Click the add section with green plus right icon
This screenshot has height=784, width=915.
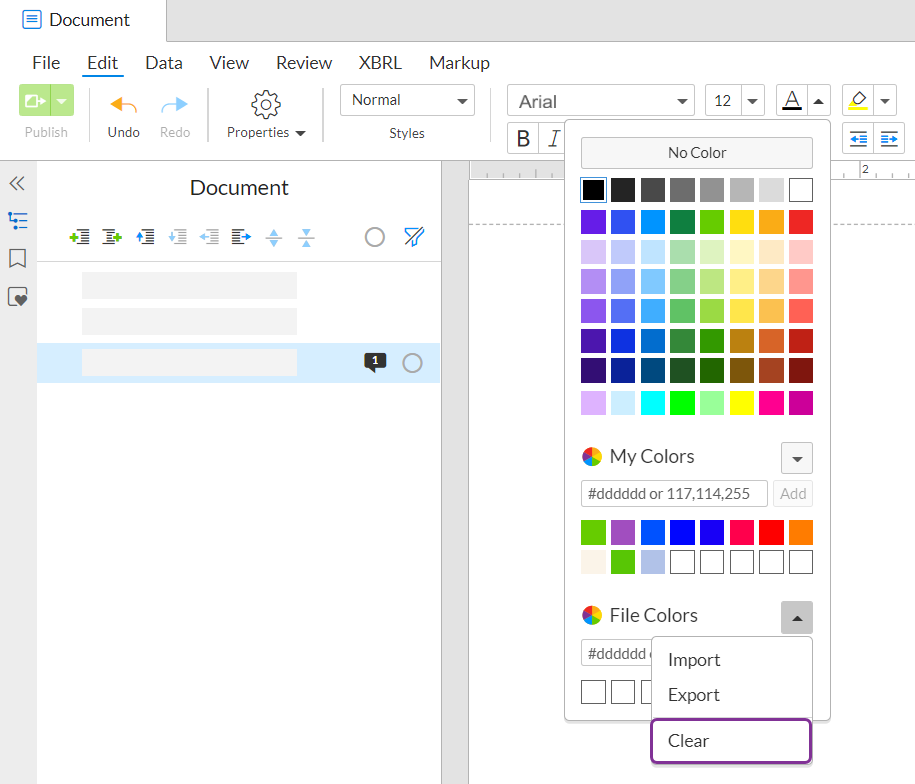[112, 237]
